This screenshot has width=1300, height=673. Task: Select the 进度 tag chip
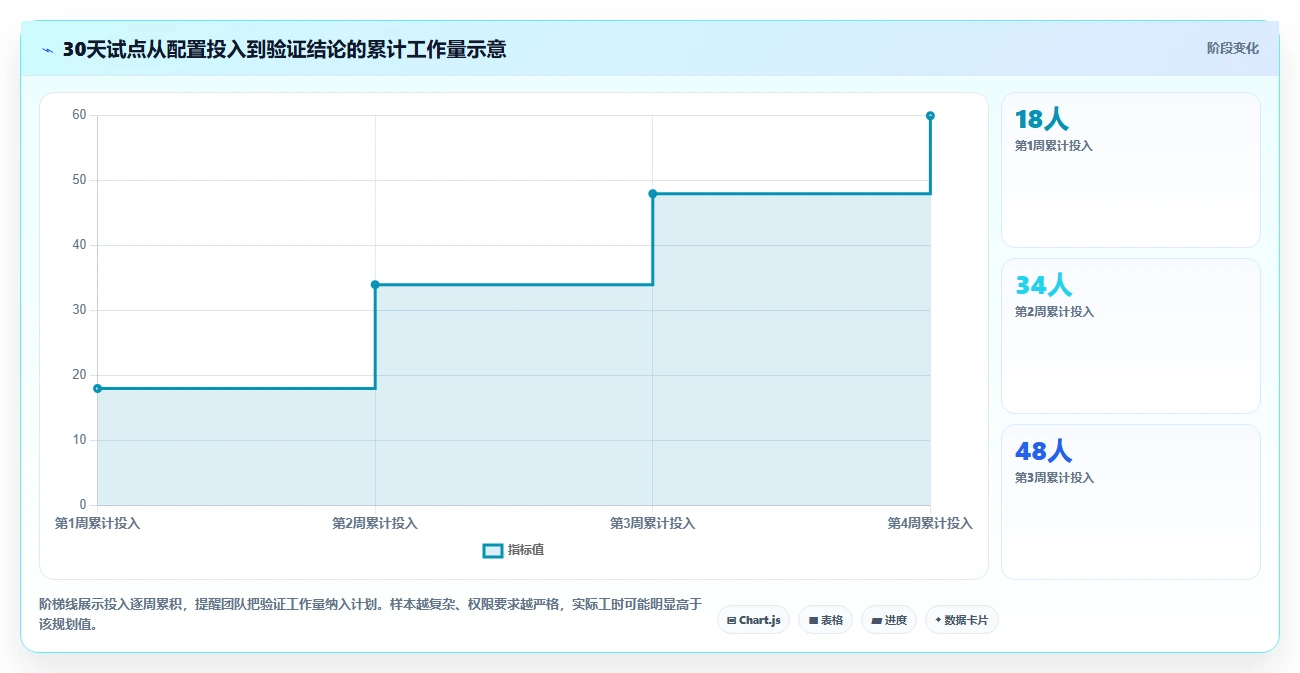[x=889, y=620]
